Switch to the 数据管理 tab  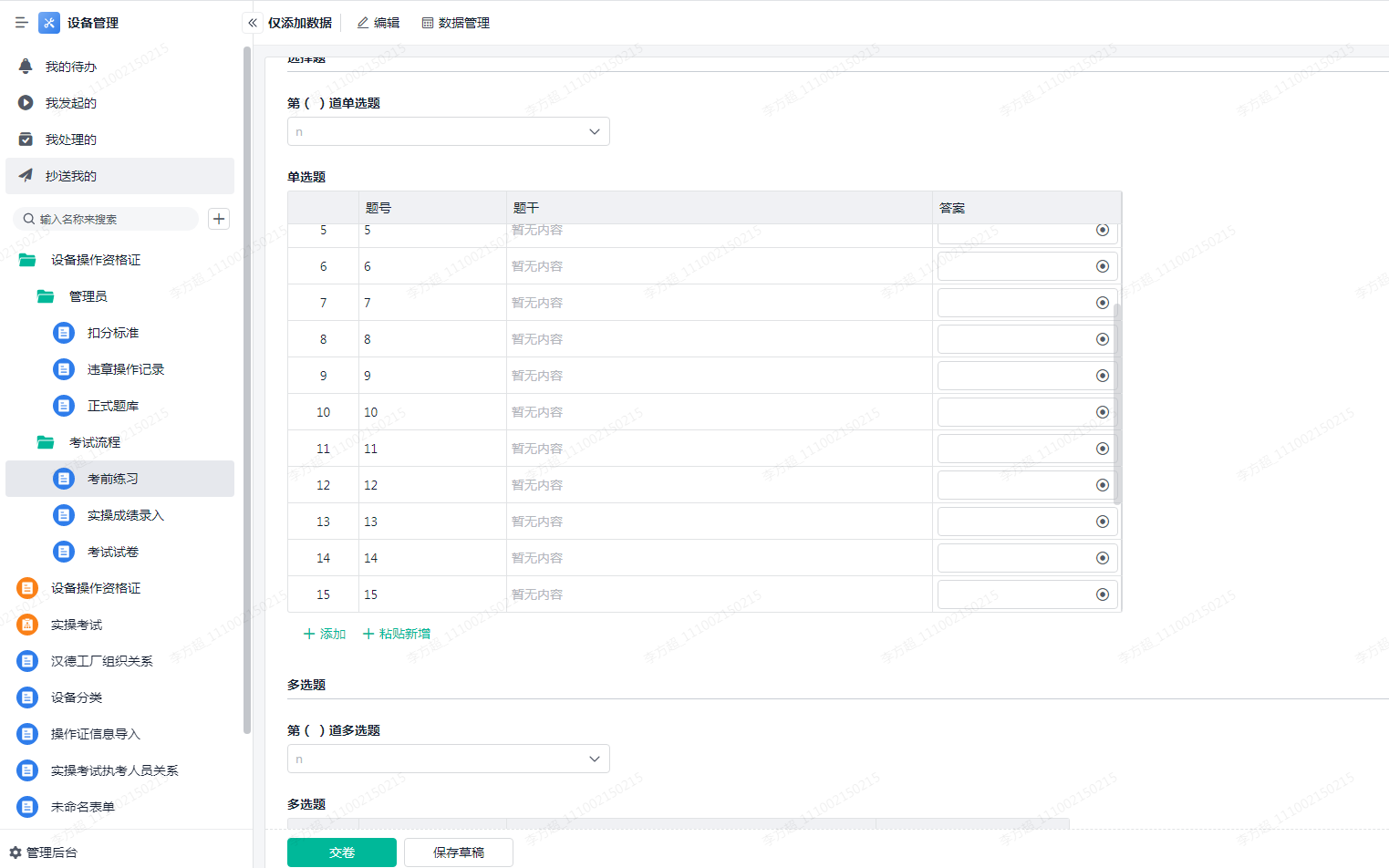pos(455,23)
